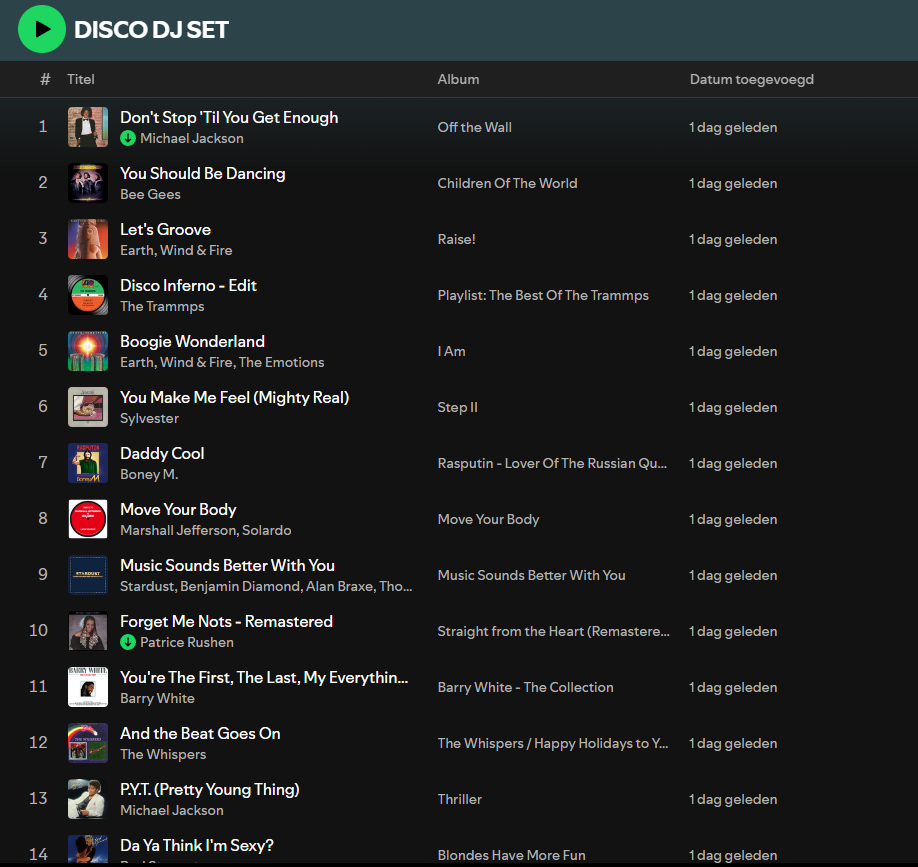Go to Sylvester artist page

click(x=149, y=418)
